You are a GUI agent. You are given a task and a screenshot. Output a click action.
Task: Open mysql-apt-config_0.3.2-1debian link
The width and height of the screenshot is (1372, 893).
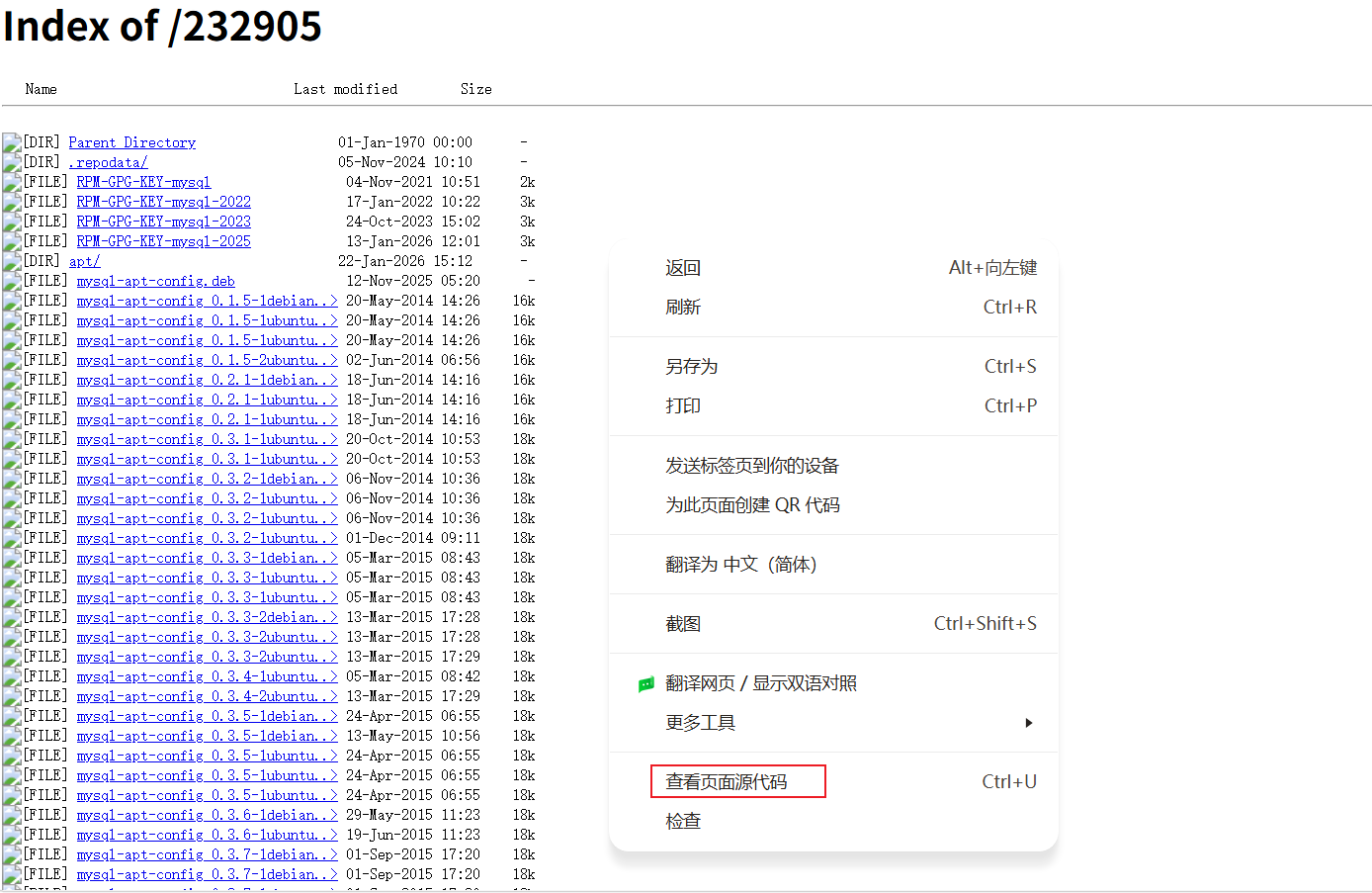coord(207,479)
